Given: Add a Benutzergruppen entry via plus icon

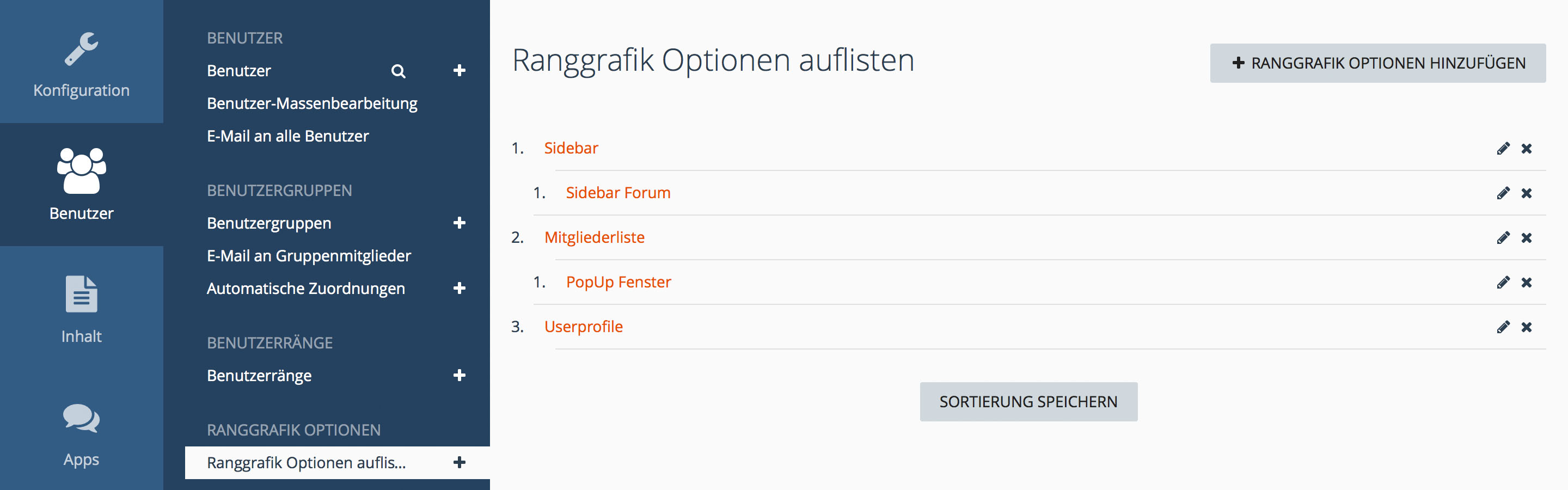Looking at the screenshot, I should tap(460, 223).
